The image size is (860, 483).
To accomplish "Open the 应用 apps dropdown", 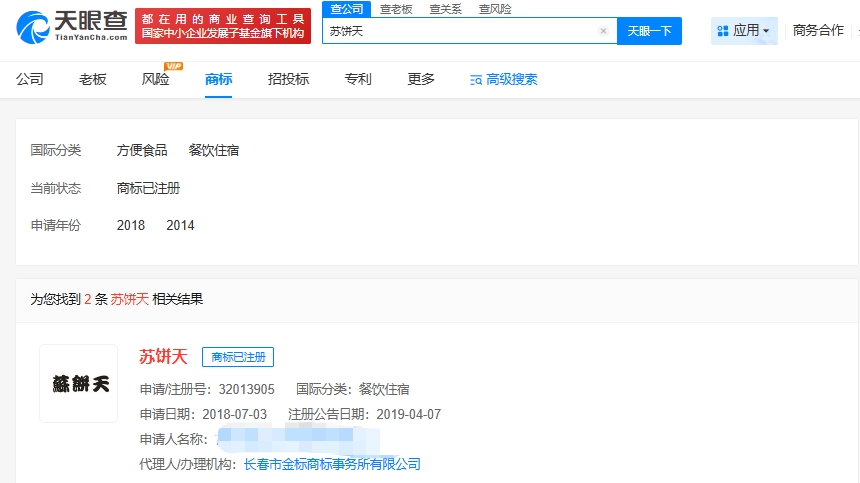I will 744,31.
